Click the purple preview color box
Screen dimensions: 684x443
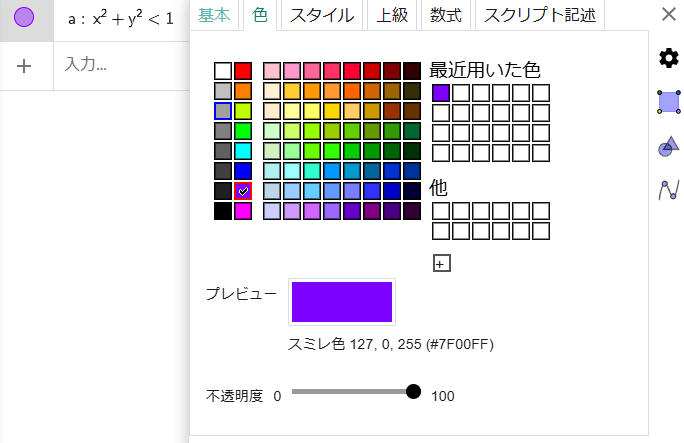tap(342, 302)
